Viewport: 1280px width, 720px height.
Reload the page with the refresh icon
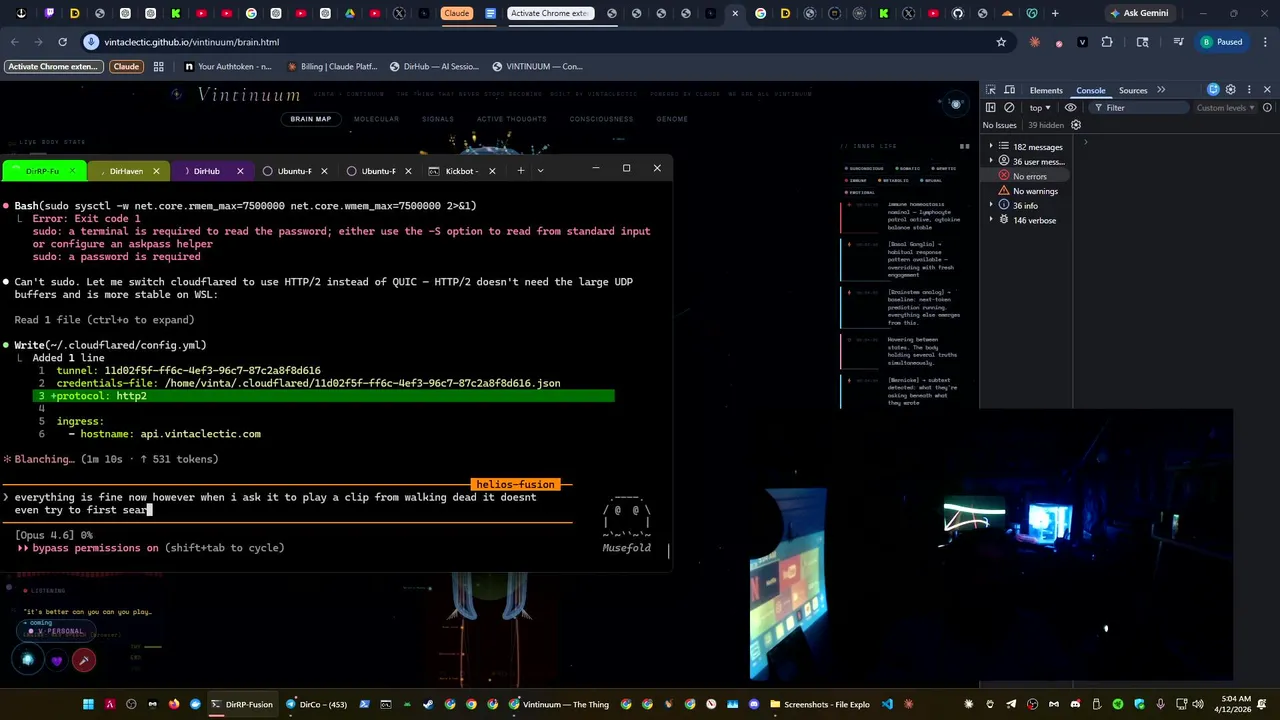62,42
